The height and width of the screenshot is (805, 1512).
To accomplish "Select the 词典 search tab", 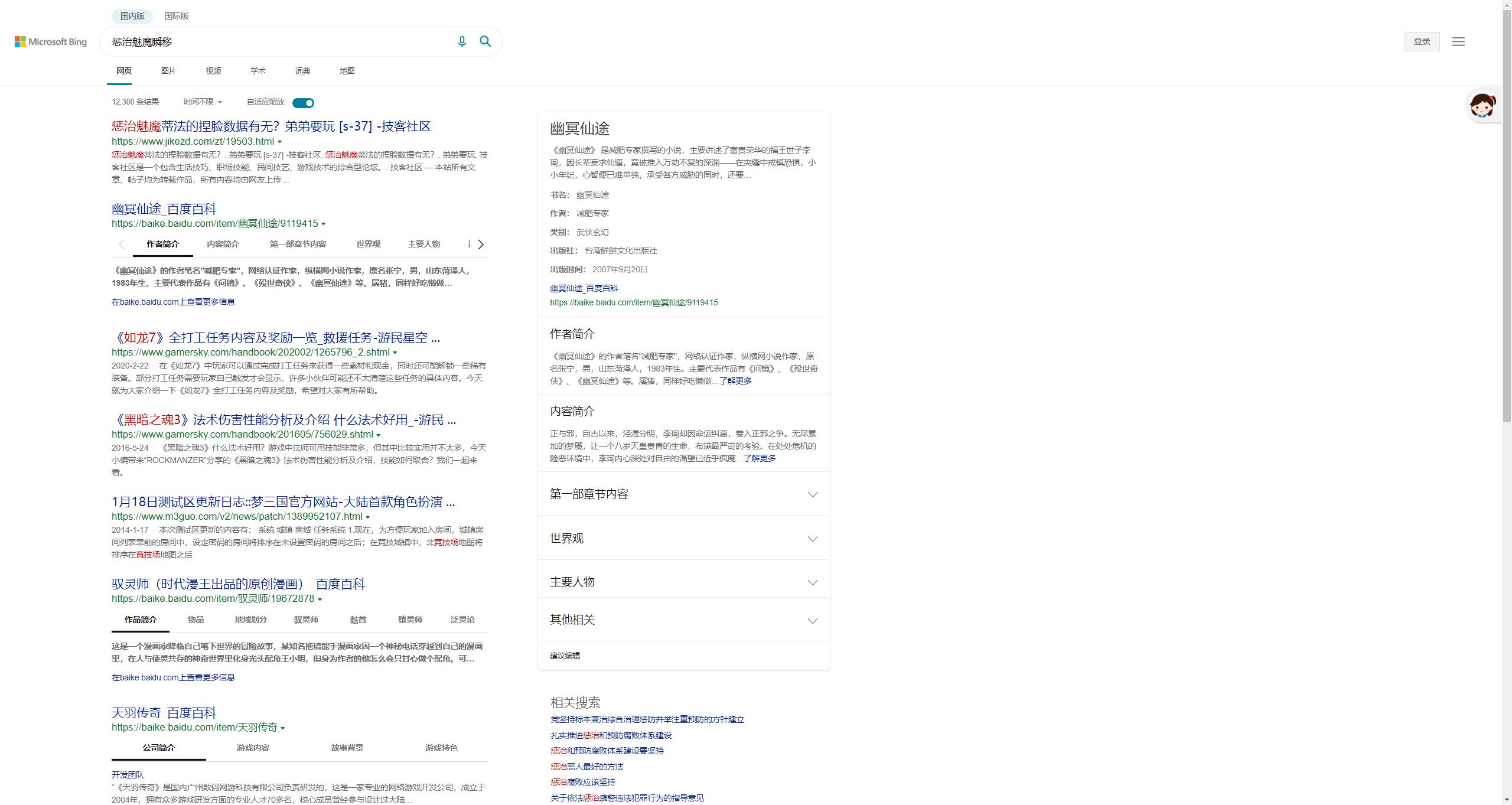I will pyautogui.click(x=302, y=71).
